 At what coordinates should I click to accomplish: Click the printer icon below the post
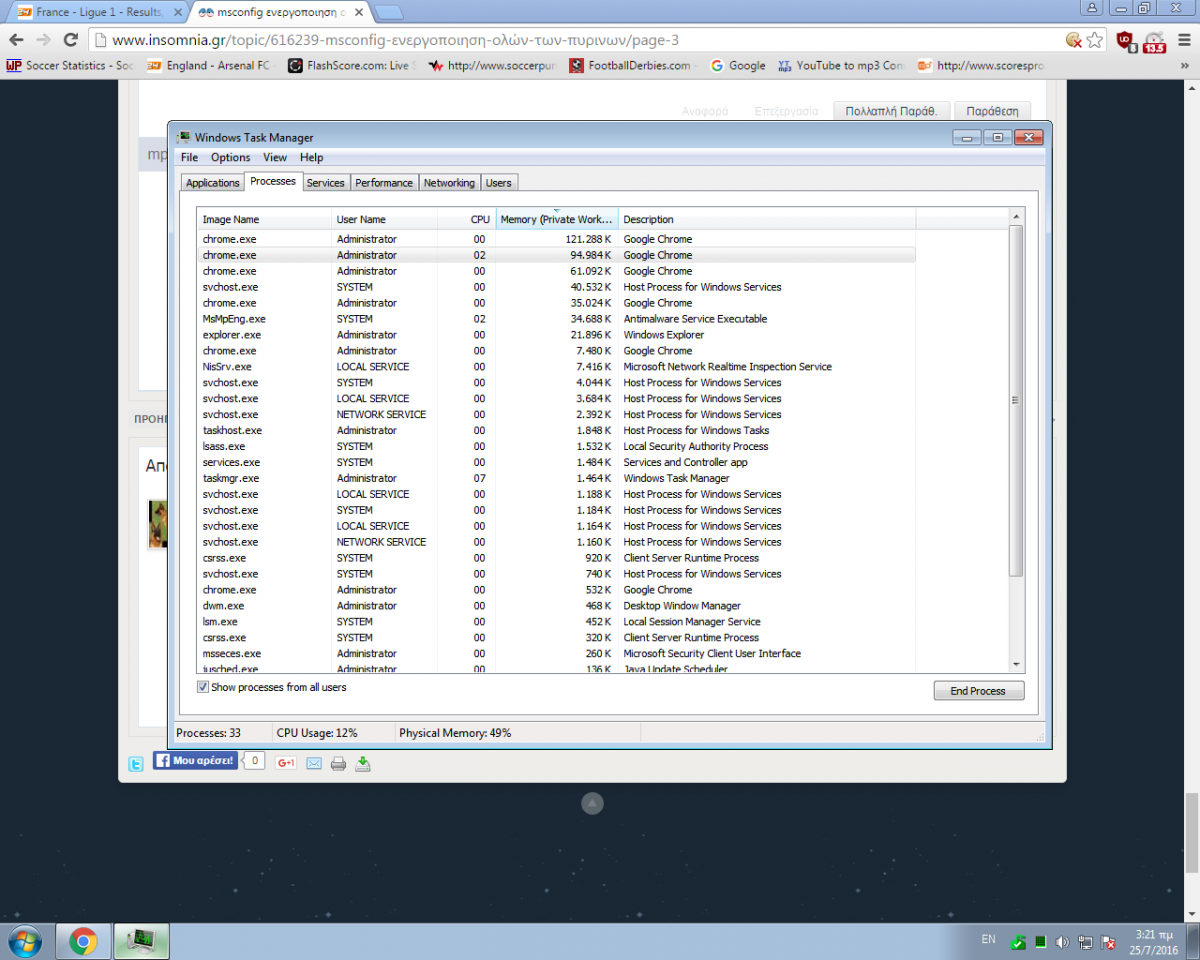pos(338,764)
